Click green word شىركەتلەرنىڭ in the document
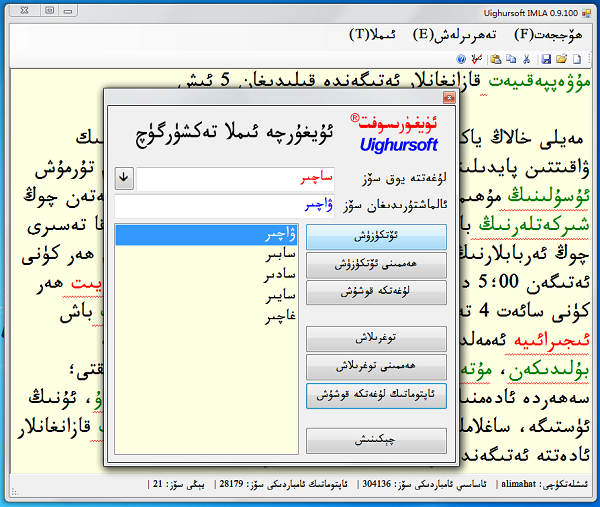 point(534,225)
